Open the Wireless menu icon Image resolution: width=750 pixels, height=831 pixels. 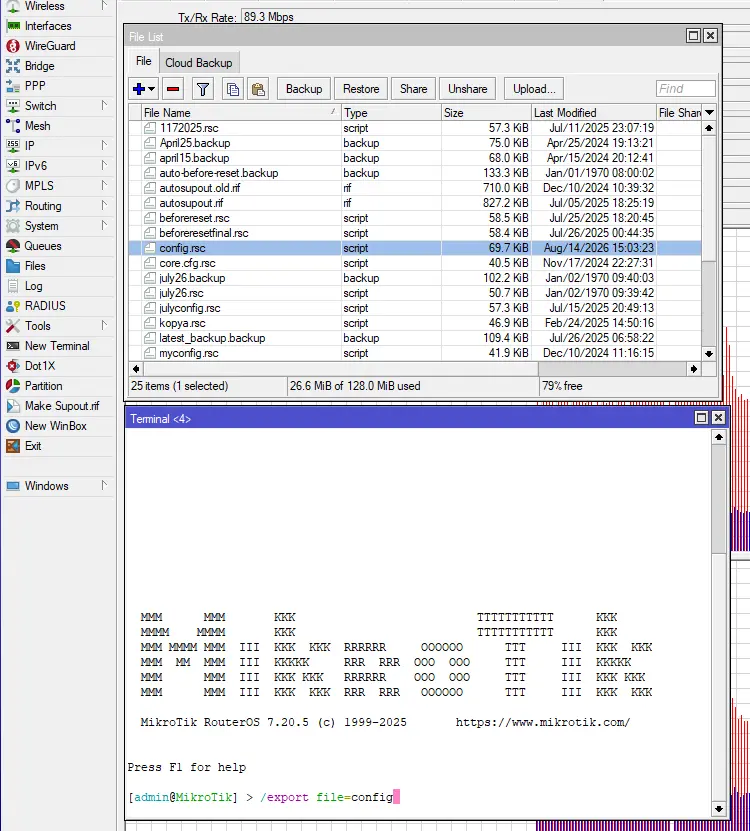(x=13, y=6)
